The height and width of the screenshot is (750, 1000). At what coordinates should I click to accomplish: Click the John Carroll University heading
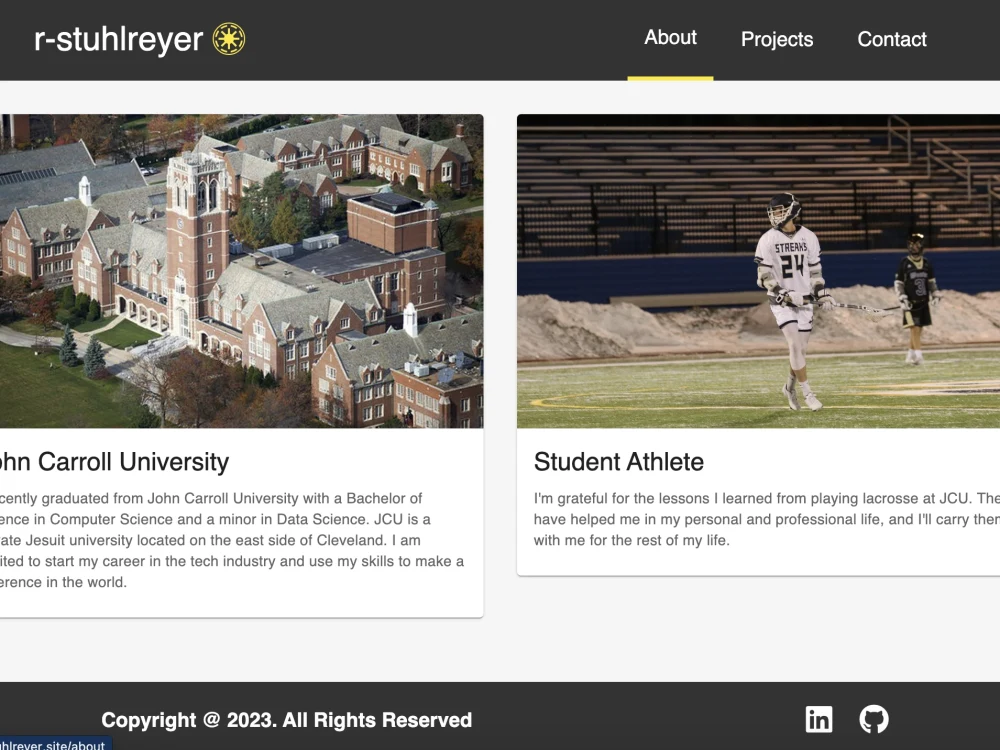[x=114, y=462]
